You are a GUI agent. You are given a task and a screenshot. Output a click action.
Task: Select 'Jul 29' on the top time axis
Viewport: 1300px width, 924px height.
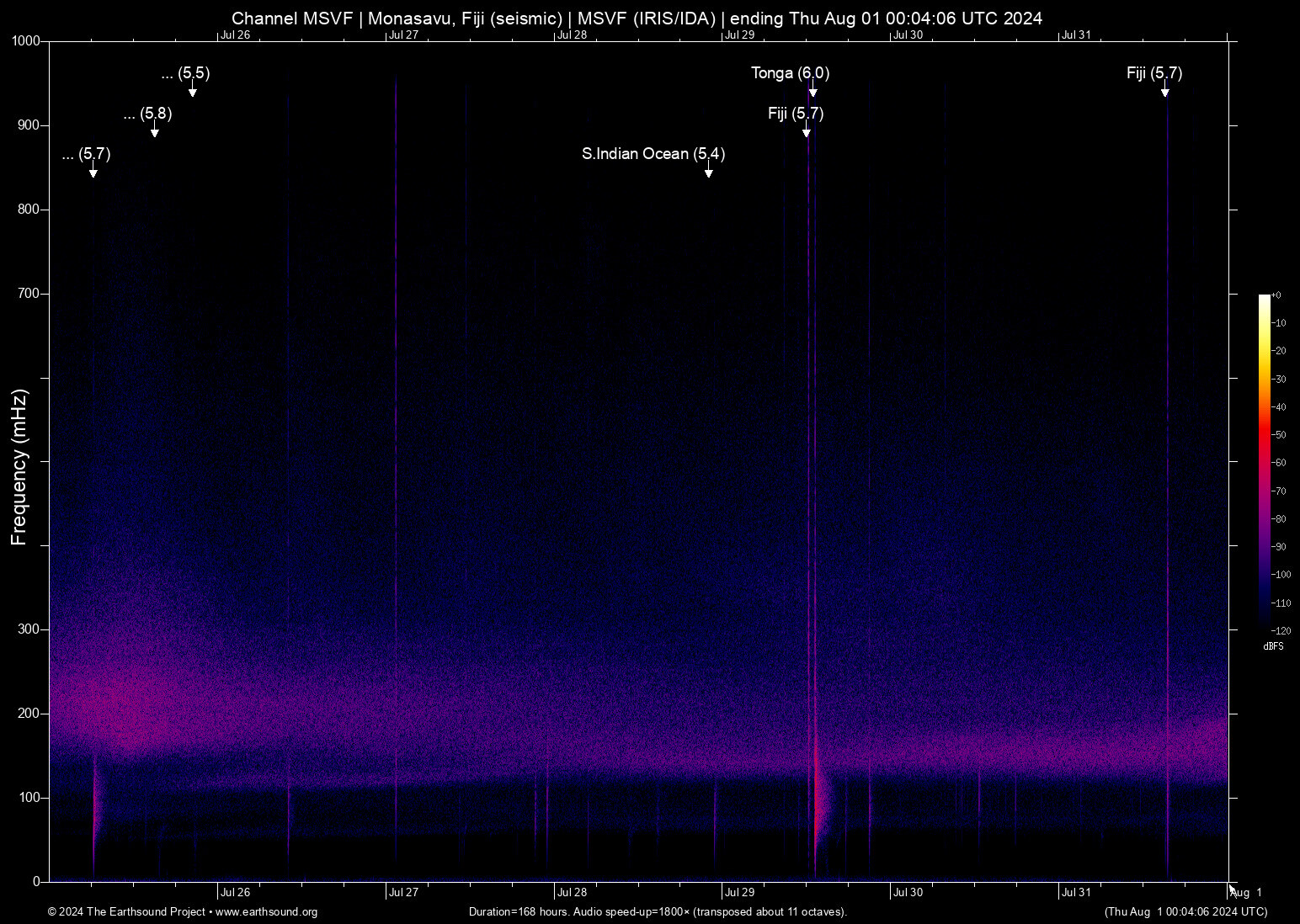[x=740, y=35]
